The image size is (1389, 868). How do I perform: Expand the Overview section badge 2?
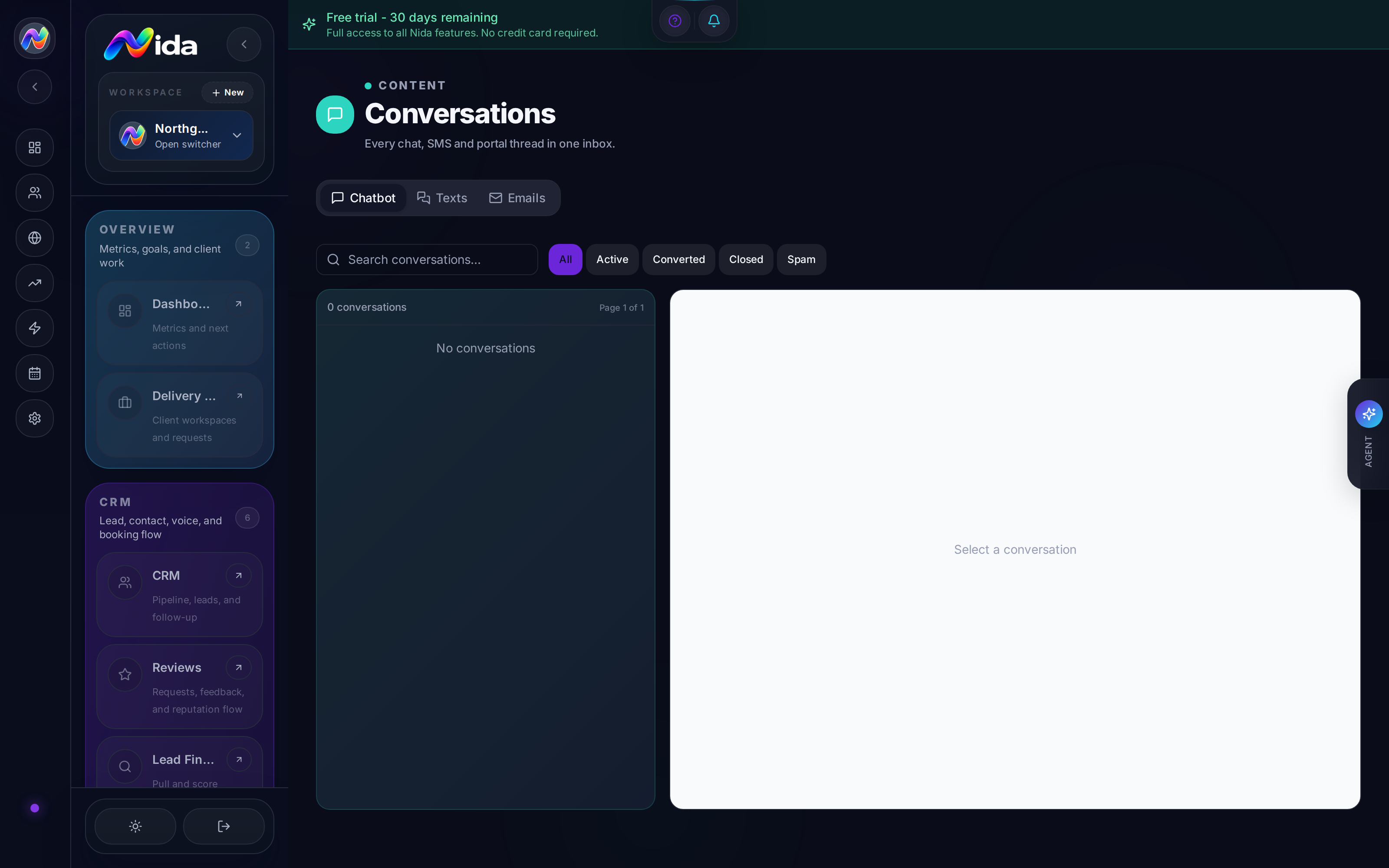[x=247, y=245]
